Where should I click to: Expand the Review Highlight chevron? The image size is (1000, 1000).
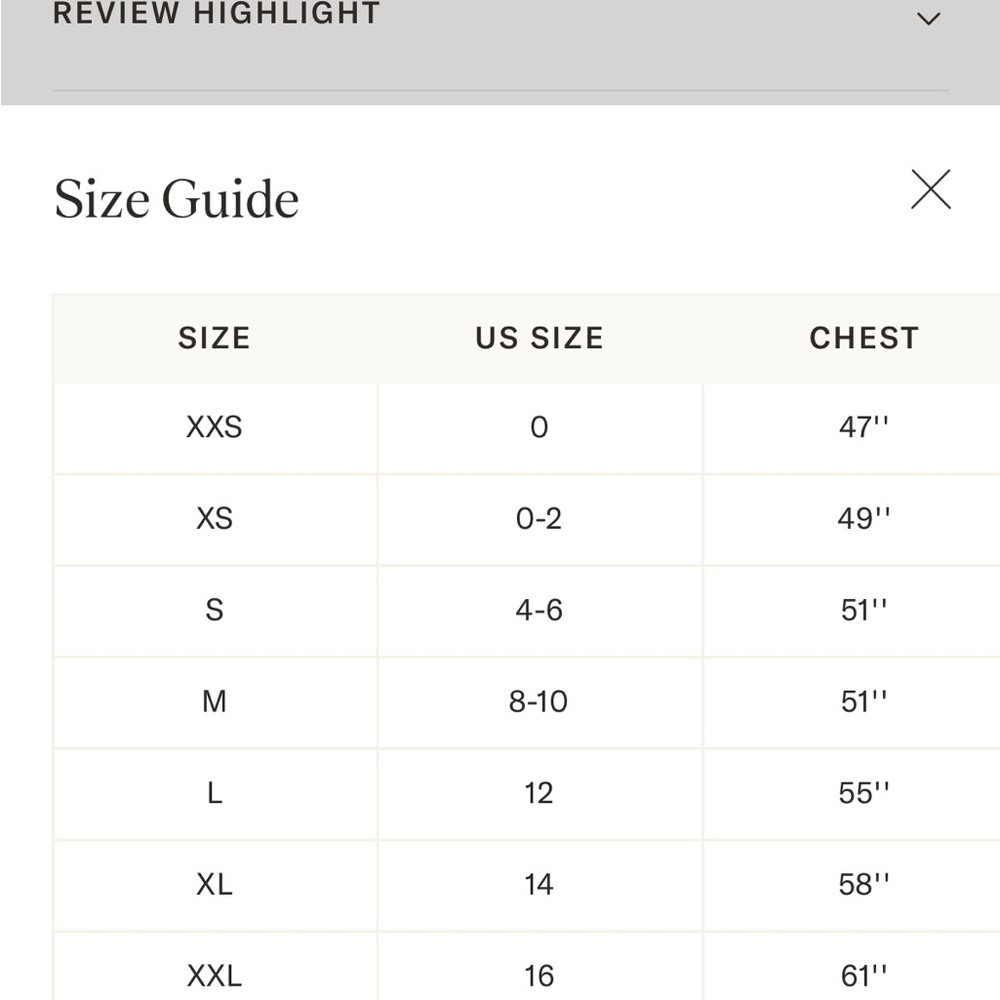coord(928,18)
